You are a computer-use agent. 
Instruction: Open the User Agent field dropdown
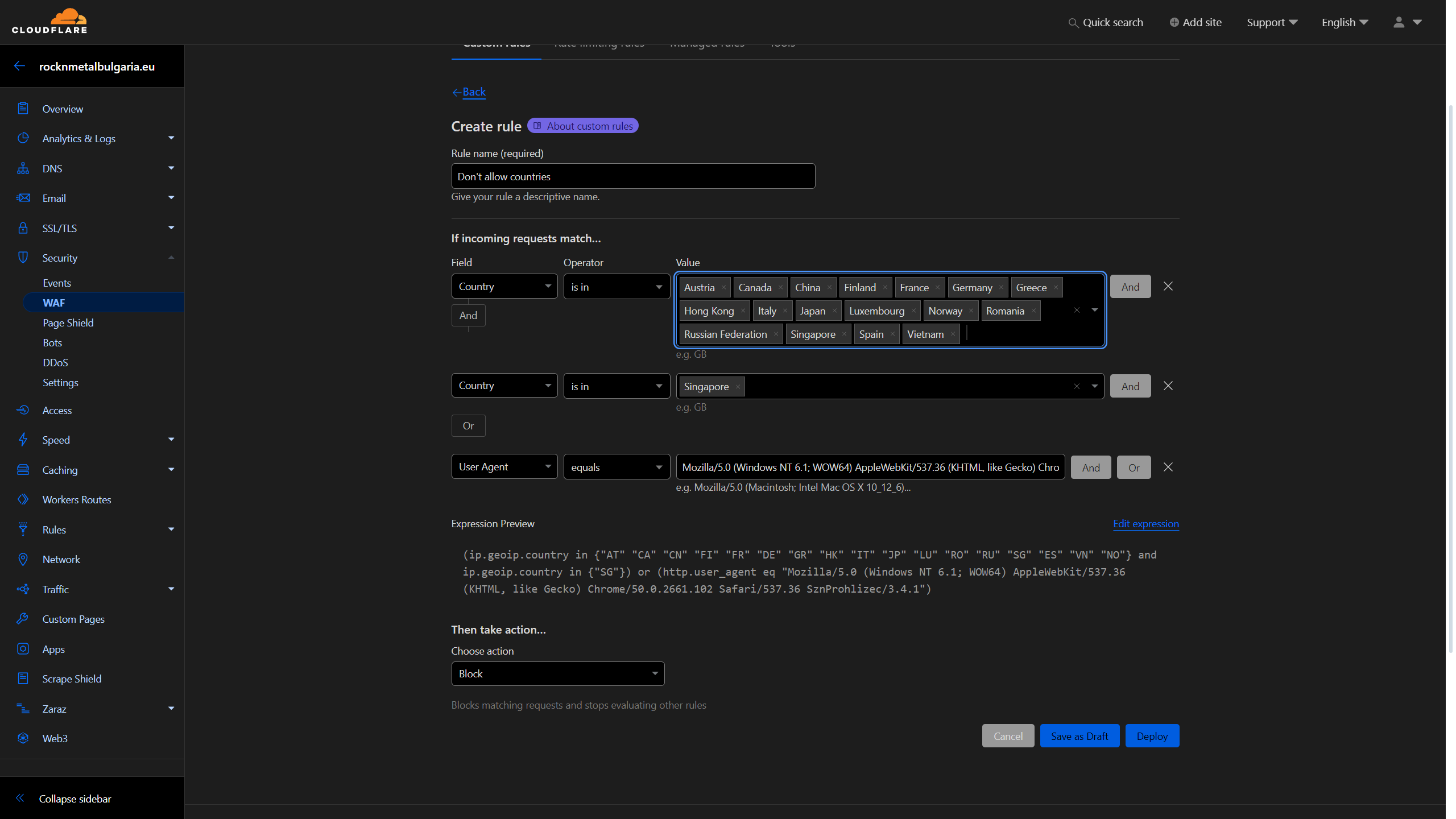(504, 467)
